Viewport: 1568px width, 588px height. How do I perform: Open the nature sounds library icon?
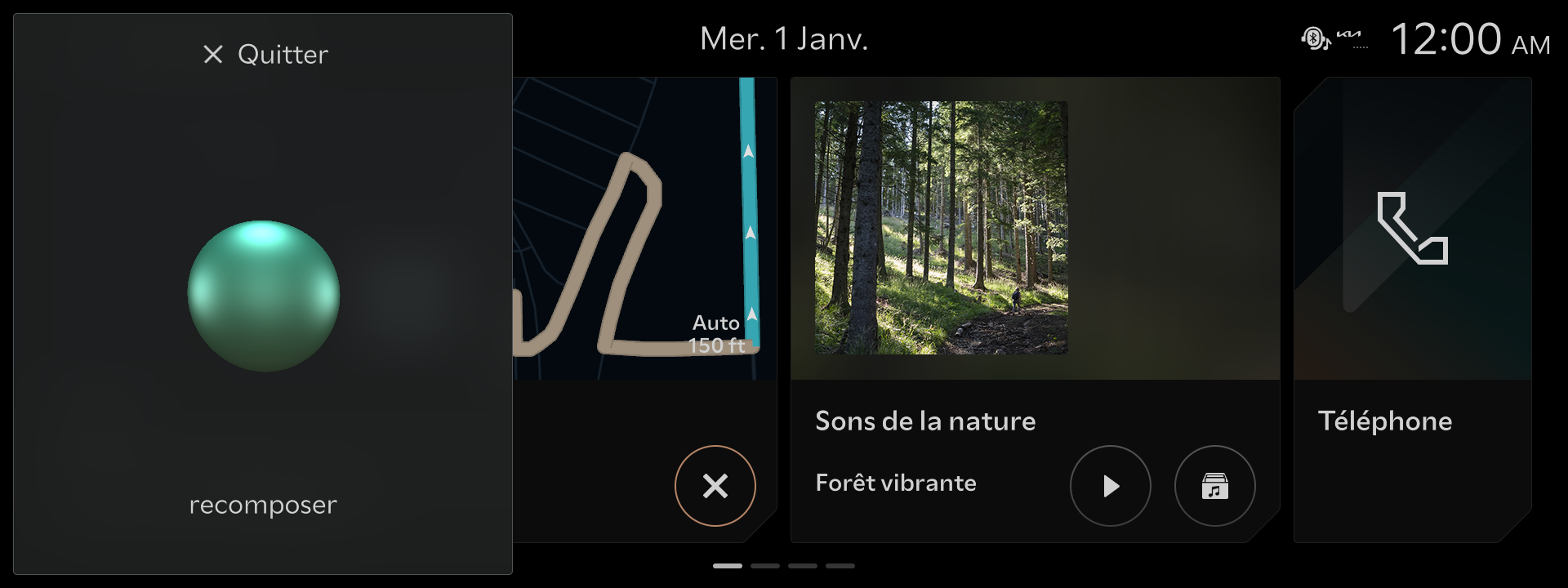coord(1215,486)
